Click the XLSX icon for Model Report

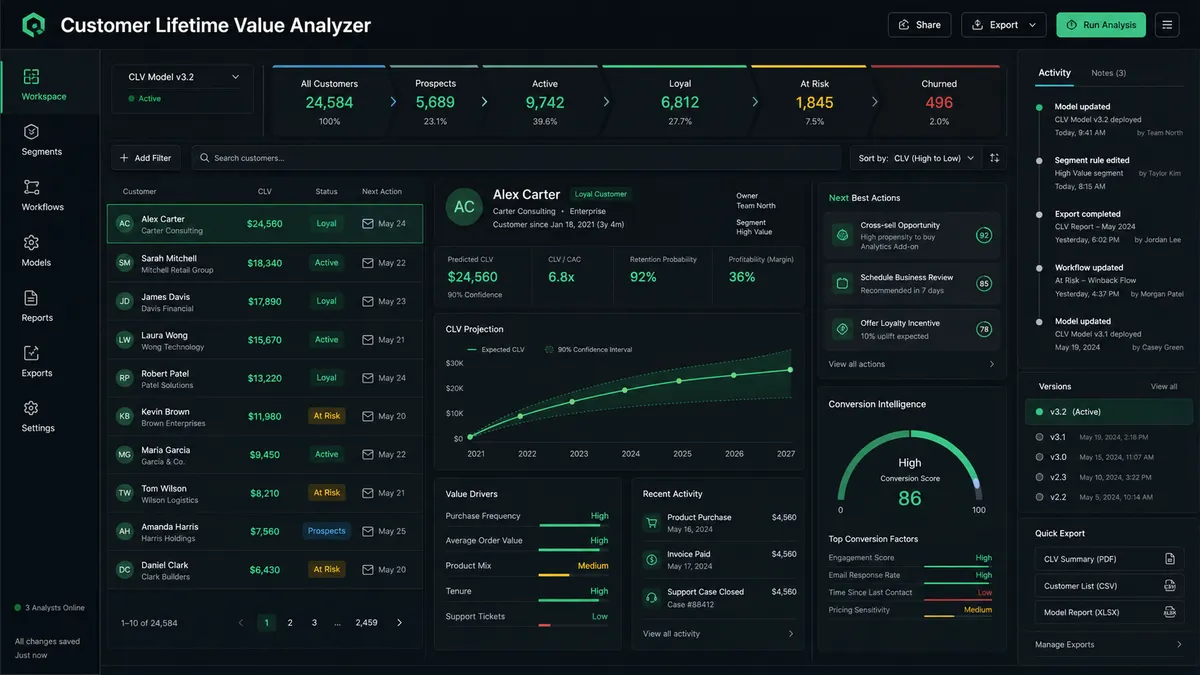coord(1169,612)
